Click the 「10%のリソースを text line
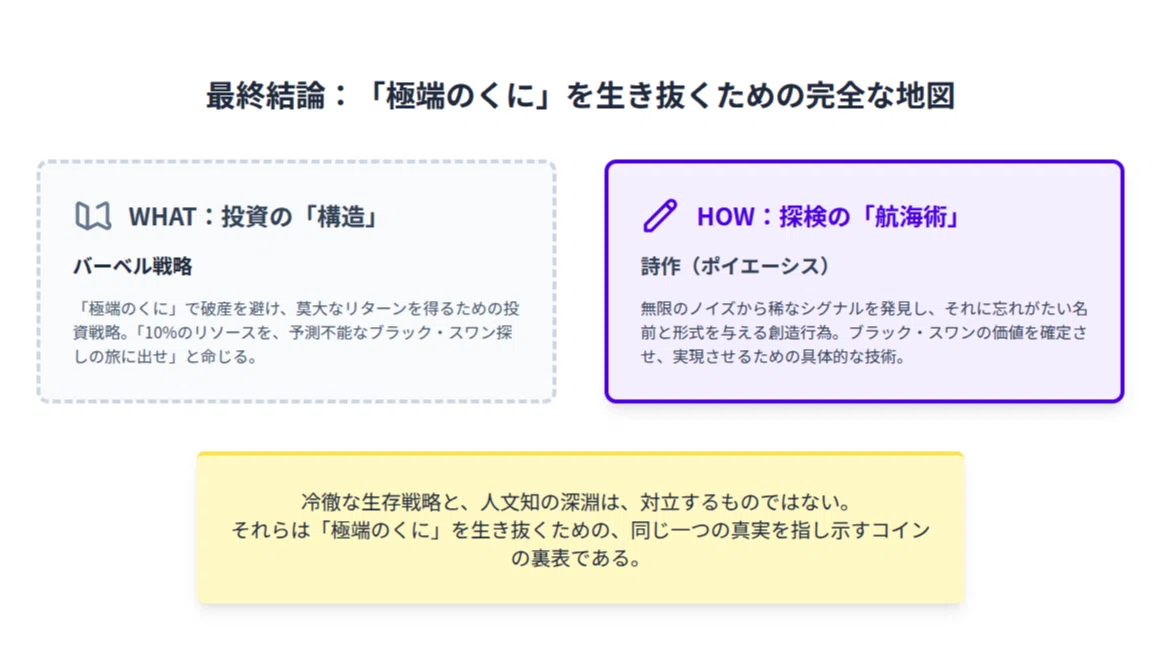Viewport: 1163px width, 647px height. (x=294, y=332)
